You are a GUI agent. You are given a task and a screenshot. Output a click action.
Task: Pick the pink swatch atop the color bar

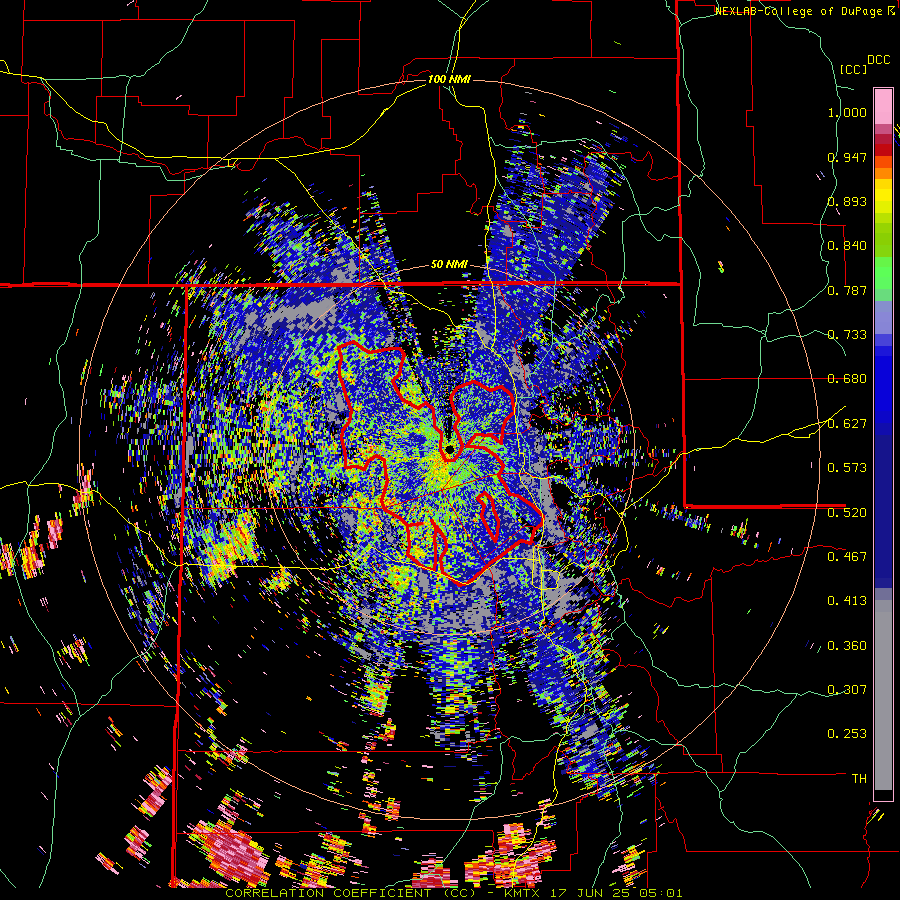pos(883,107)
